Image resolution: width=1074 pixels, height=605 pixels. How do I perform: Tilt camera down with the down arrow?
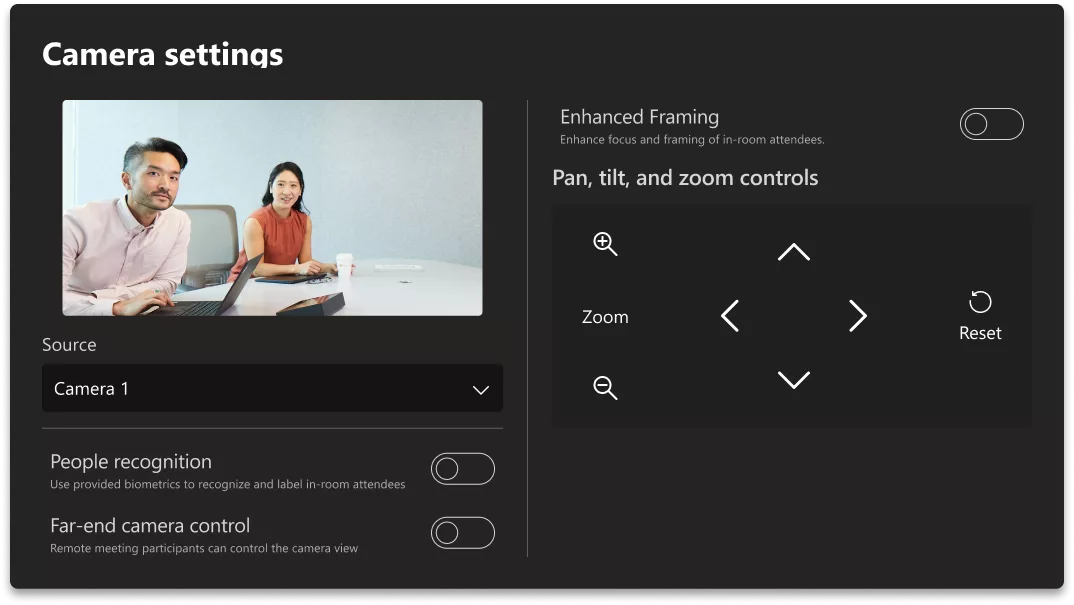pyautogui.click(x=794, y=380)
